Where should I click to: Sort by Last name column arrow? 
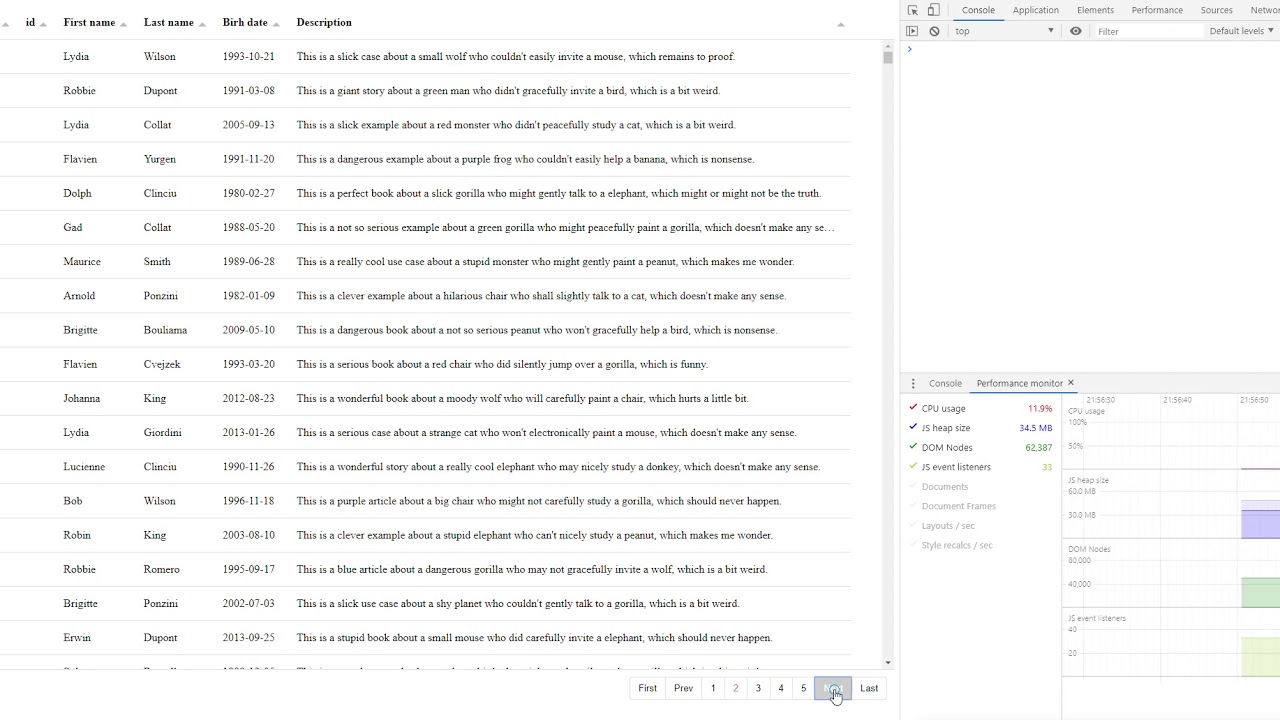point(202,23)
